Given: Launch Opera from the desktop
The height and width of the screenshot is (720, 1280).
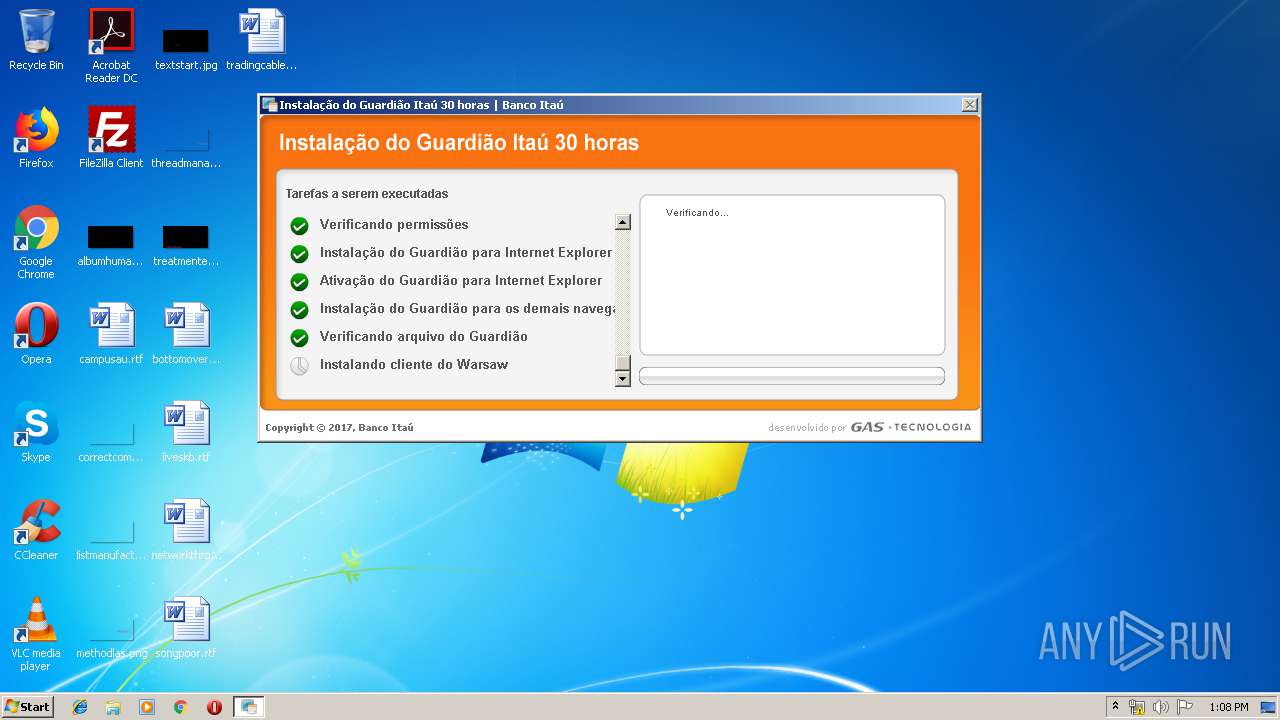Looking at the screenshot, I should (36, 334).
